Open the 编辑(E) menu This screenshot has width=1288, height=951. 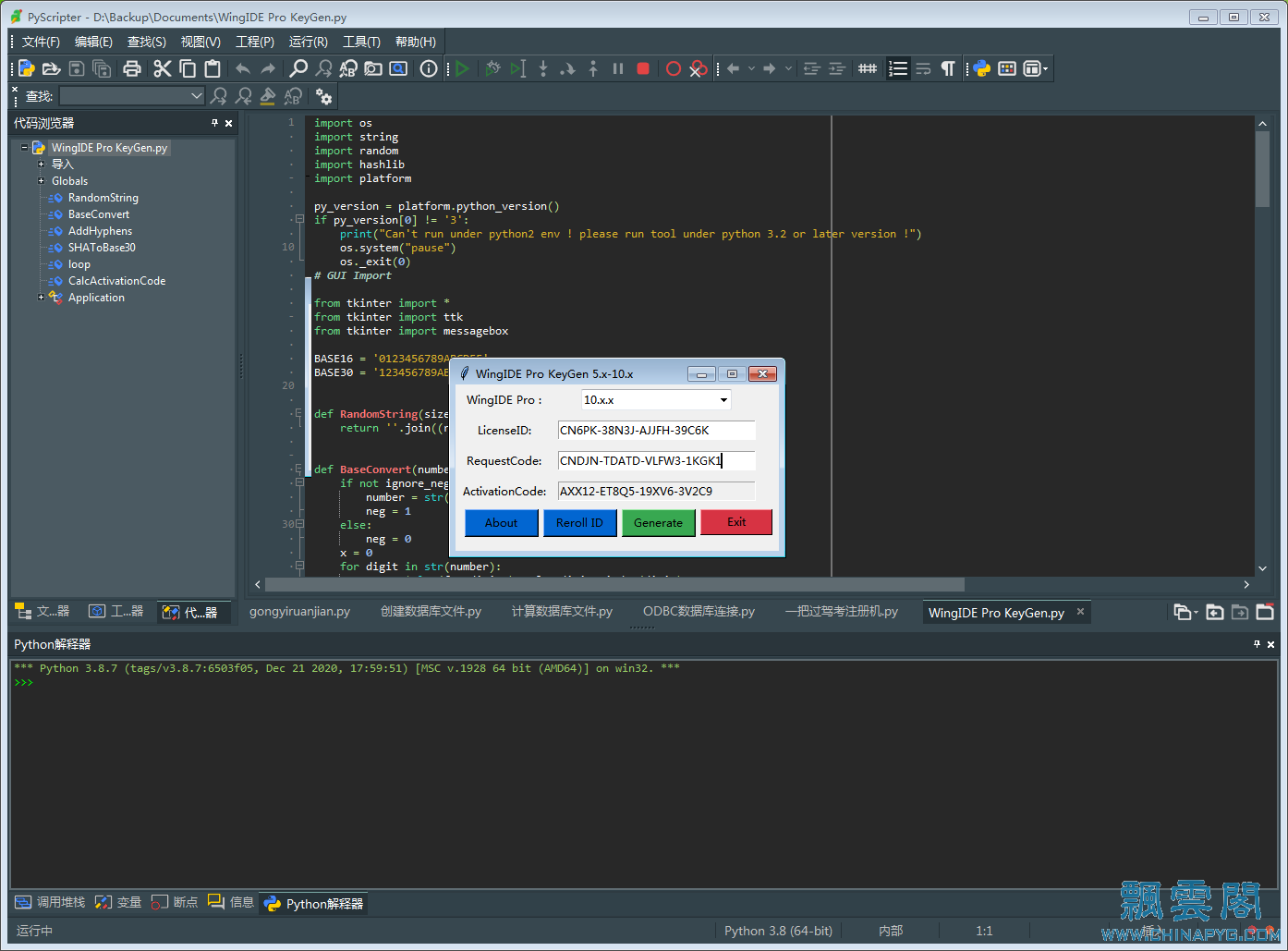click(x=93, y=42)
